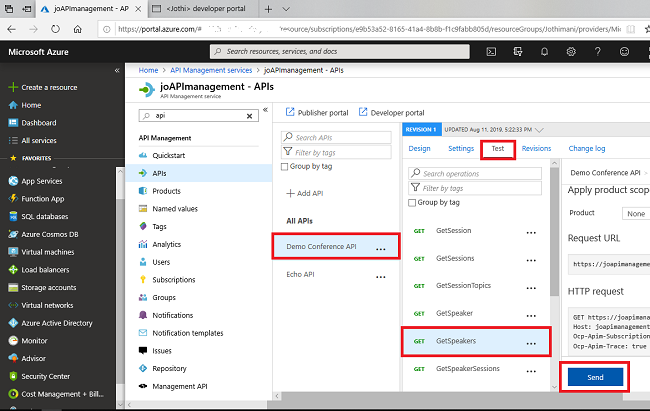Image resolution: width=650 pixels, height=411 pixels.
Task: Switch to the Design tab
Action: [419, 148]
